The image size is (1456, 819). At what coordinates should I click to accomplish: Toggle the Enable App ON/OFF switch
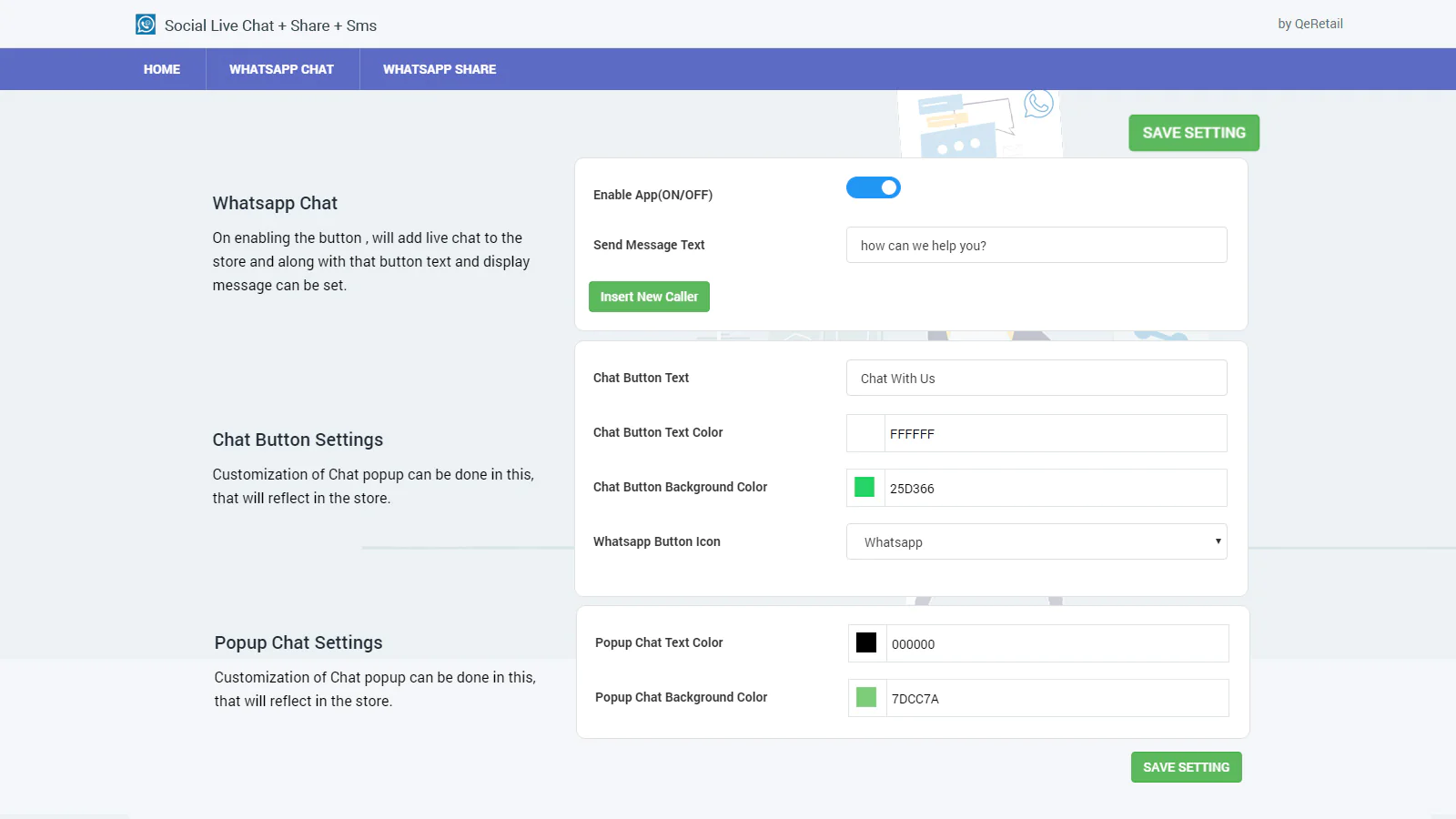[874, 187]
